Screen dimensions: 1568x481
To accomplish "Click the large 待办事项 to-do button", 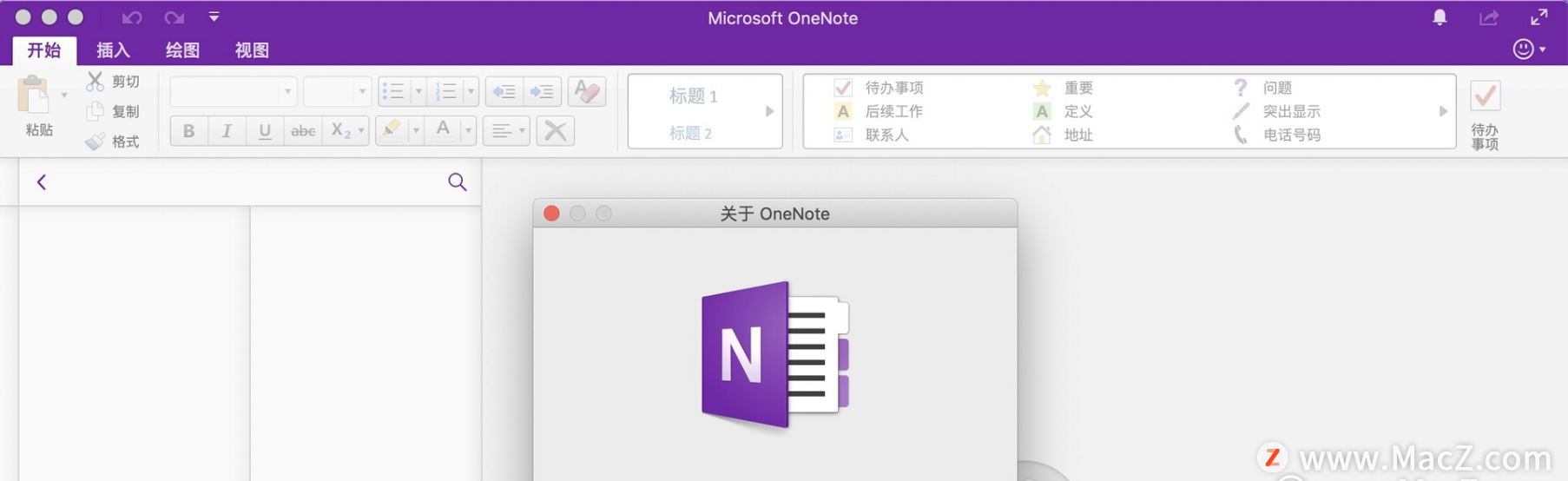I will click(x=1486, y=113).
